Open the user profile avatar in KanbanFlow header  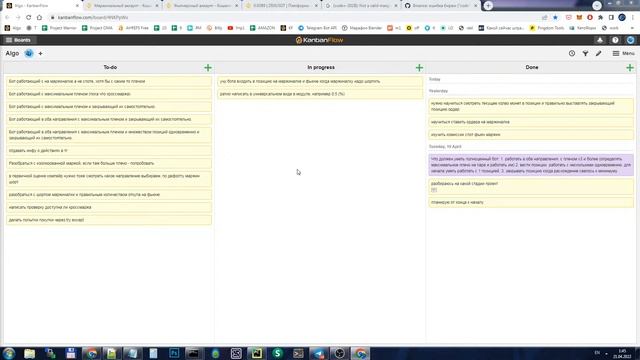click(631, 40)
